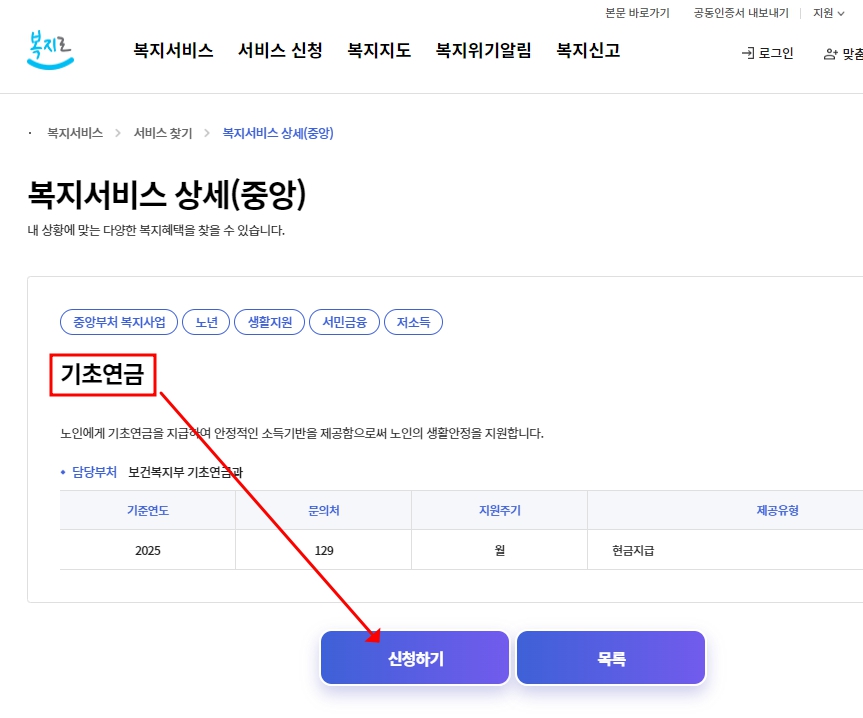Viewport: 863px width, 718px height.
Task: Open the 서비스 신청 menu
Action: point(280,50)
